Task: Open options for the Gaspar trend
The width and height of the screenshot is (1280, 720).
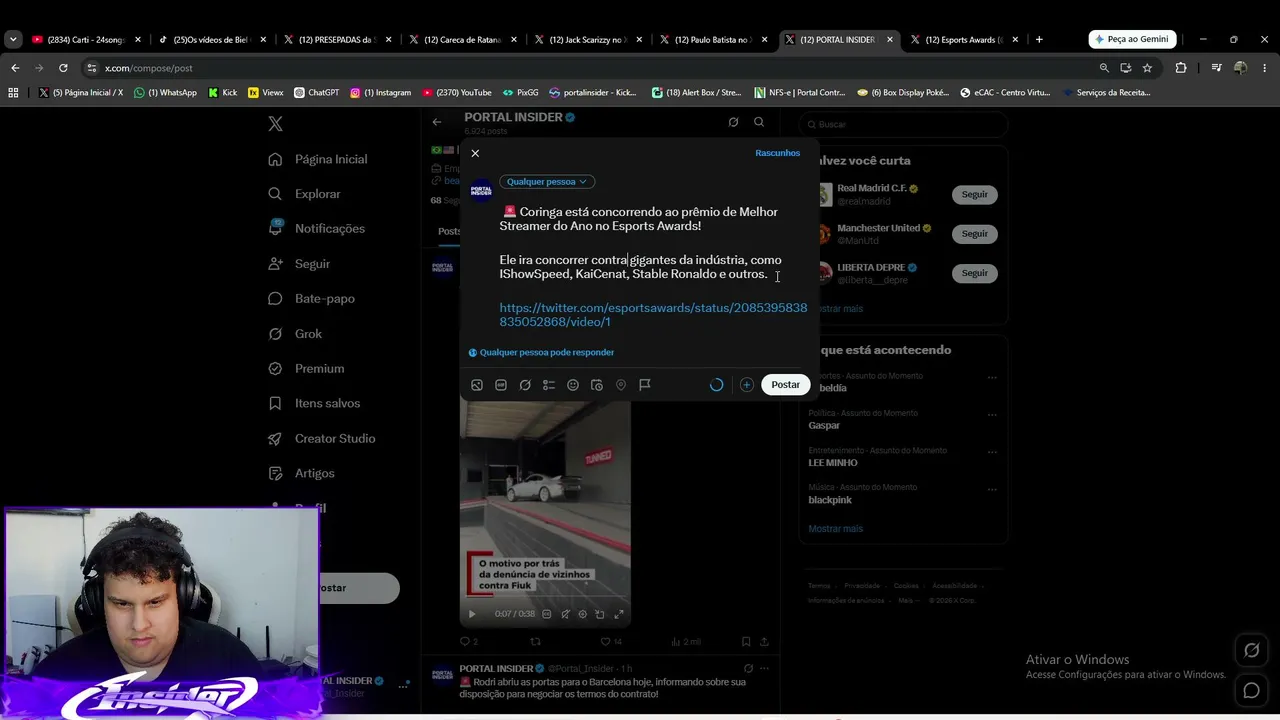Action: click(992, 415)
